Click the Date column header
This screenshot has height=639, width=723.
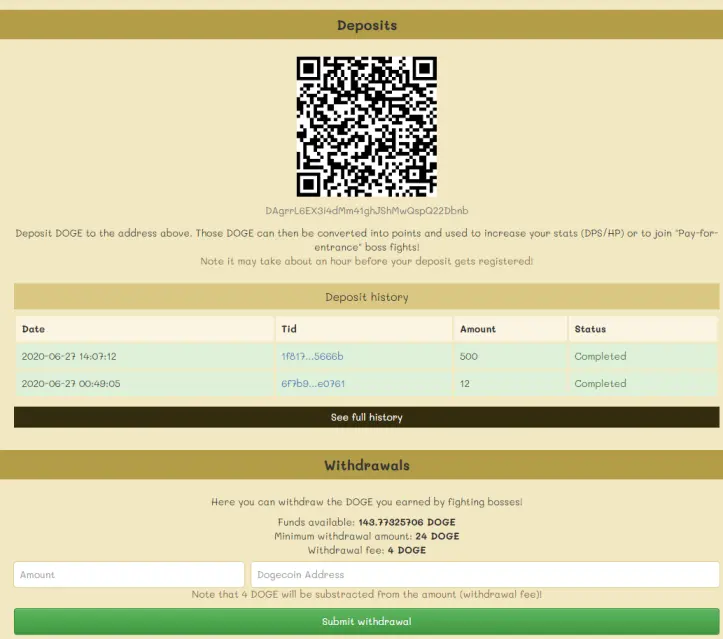(x=145, y=329)
